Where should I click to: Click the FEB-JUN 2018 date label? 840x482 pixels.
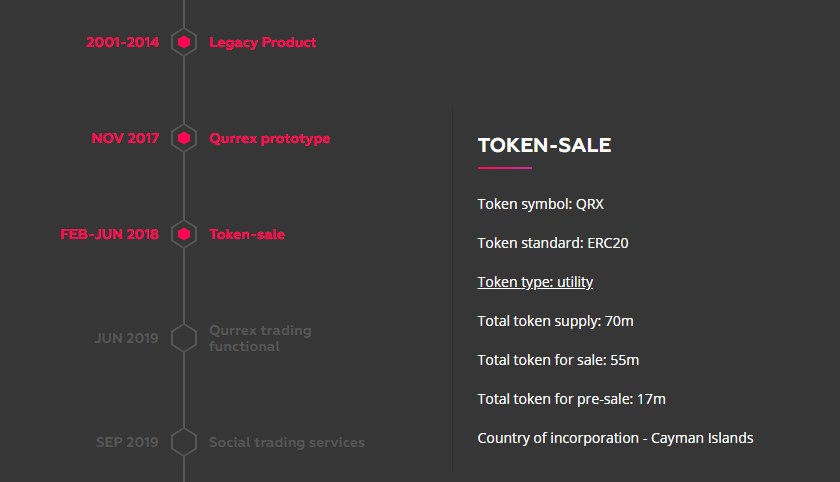point(109,234)
